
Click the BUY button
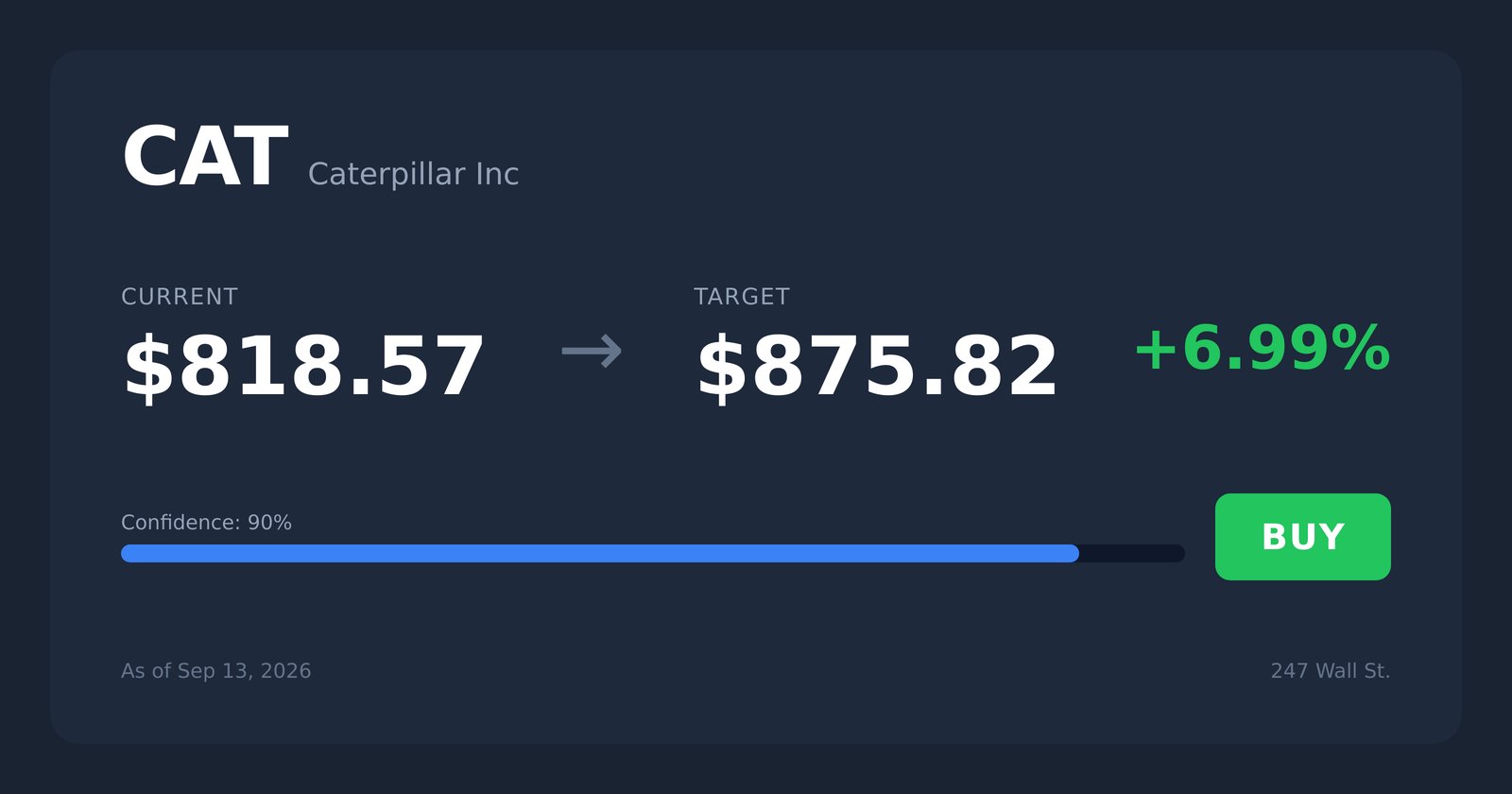[1302, 537]
